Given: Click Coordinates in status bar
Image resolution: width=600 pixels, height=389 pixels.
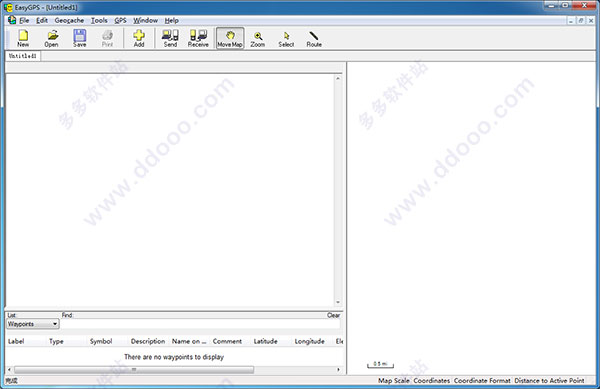Looking at the screenshot, I should tap(432, 381).
